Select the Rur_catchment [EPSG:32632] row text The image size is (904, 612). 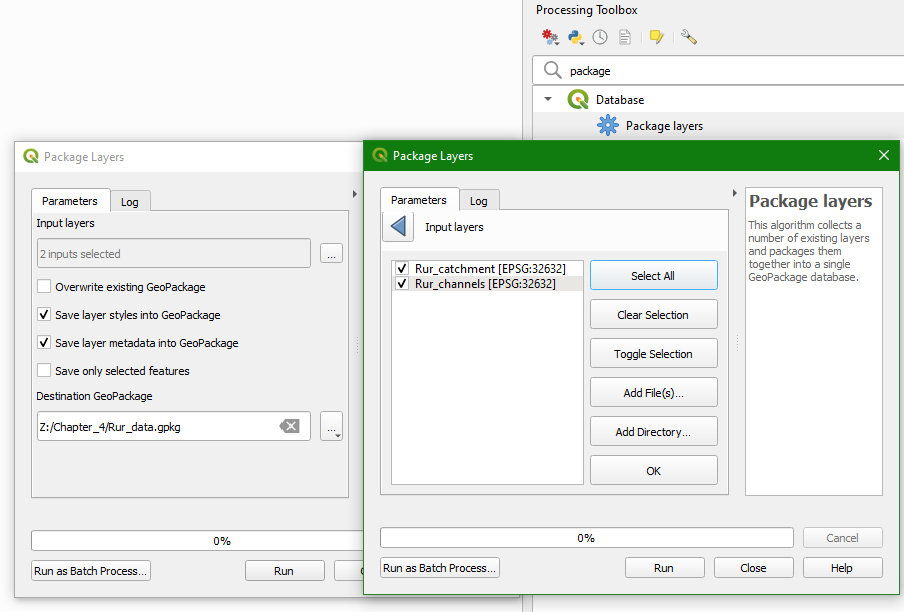tap(490, 269)
